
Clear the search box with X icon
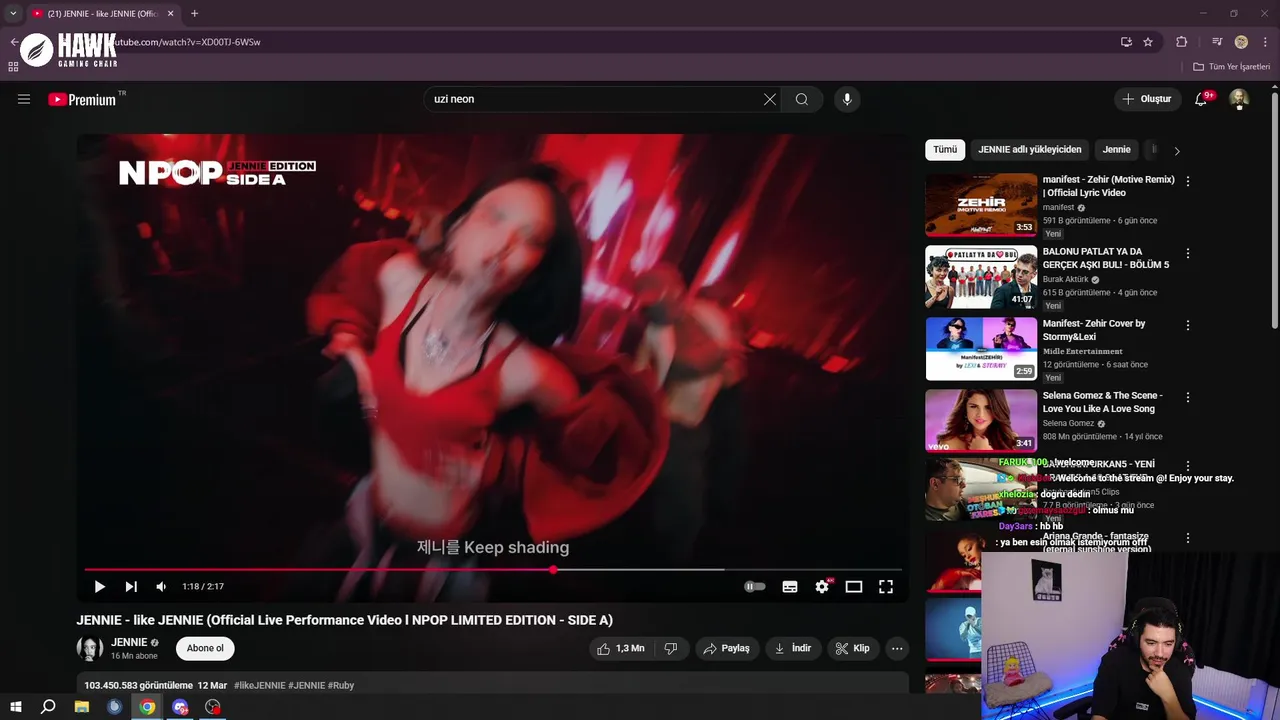pos(770,99)
